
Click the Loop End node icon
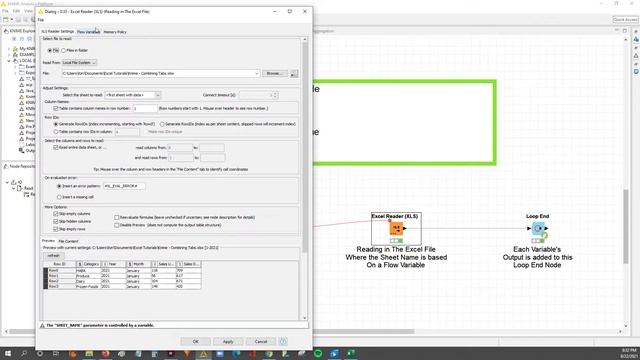pyautogui.click(x=538, y=229)
